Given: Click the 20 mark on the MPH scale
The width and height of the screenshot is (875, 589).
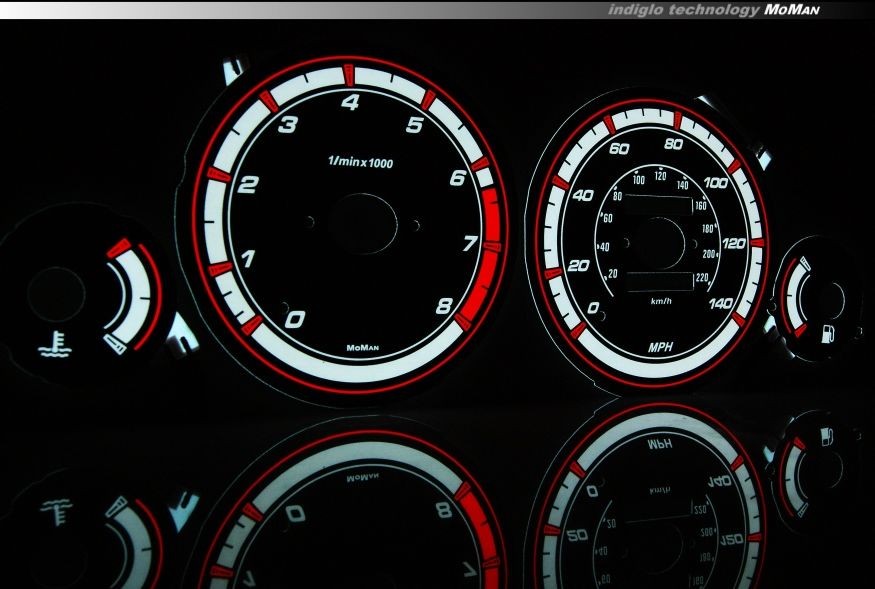Looking at the screenshot, I should click(577, 265).
